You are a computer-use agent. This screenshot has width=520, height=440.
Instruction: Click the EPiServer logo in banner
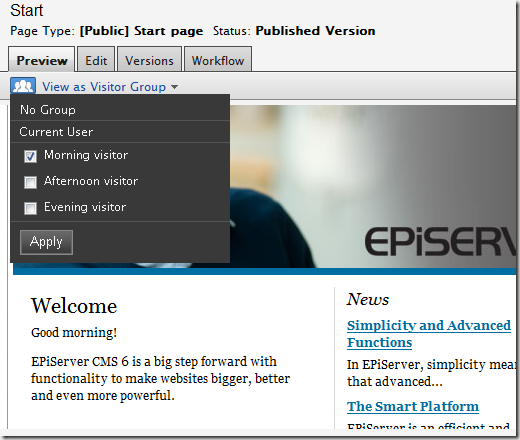(440, 242)
